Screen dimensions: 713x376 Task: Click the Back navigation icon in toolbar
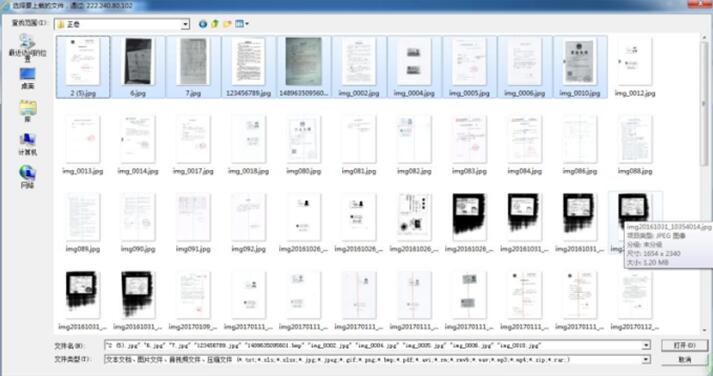203,24
